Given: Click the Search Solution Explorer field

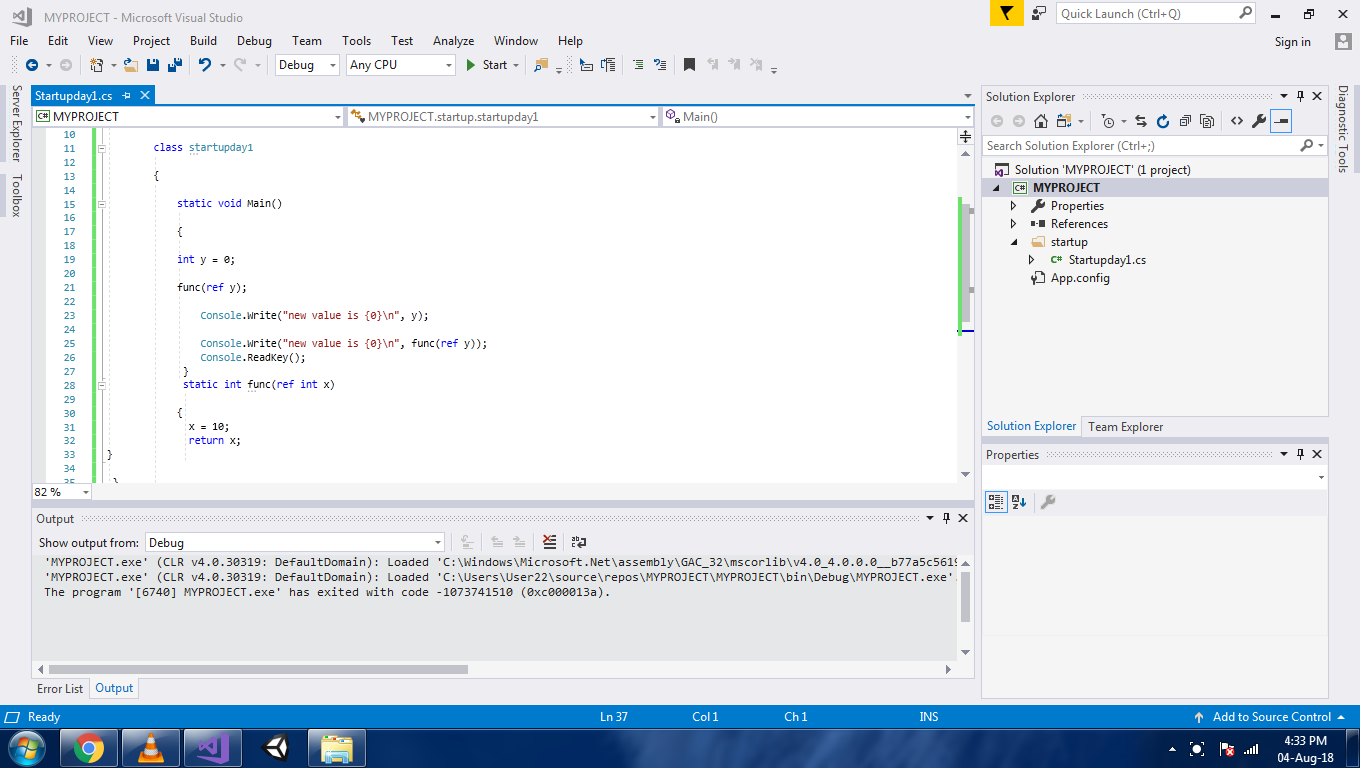Looking at the screenshot, I should [x=1140, y=146].
